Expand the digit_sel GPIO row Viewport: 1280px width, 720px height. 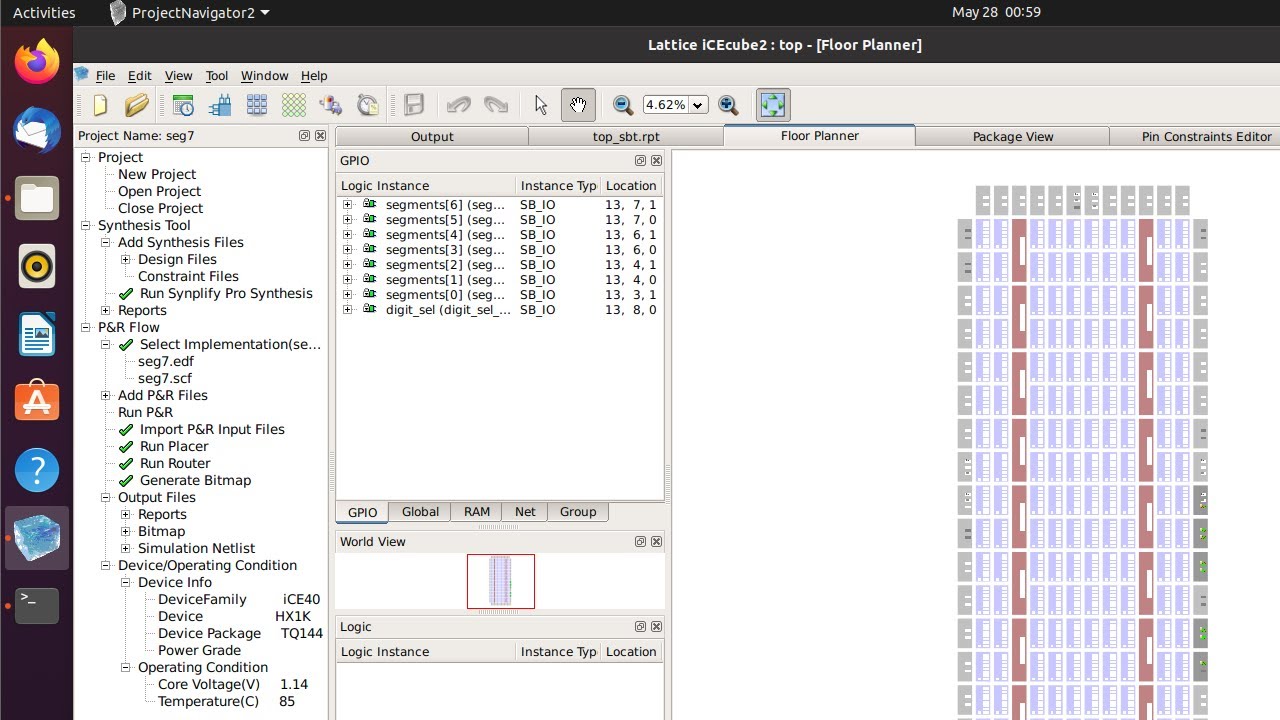[347, 309]
